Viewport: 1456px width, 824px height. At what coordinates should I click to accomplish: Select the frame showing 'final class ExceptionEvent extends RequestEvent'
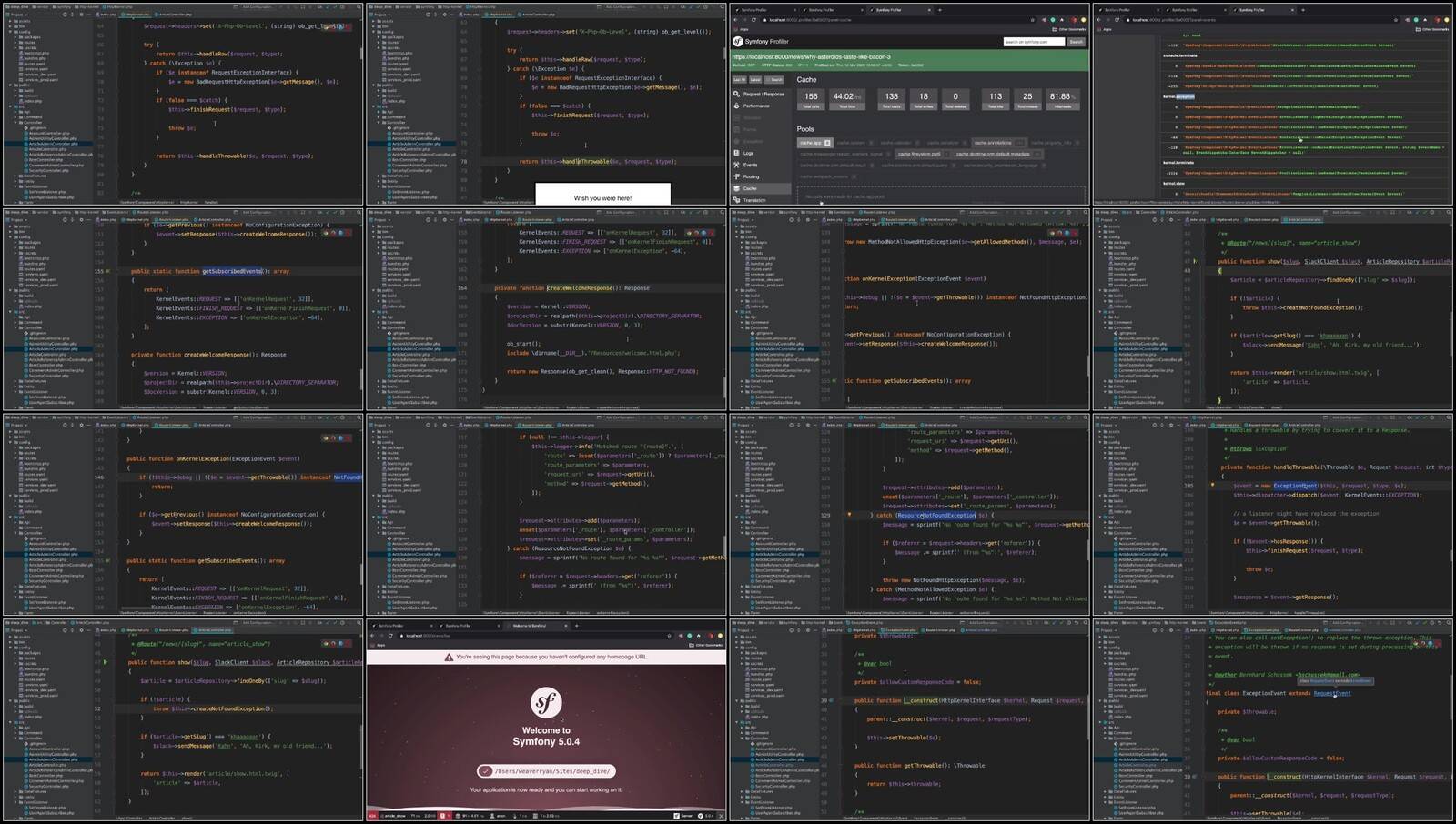click(1273, 719)
